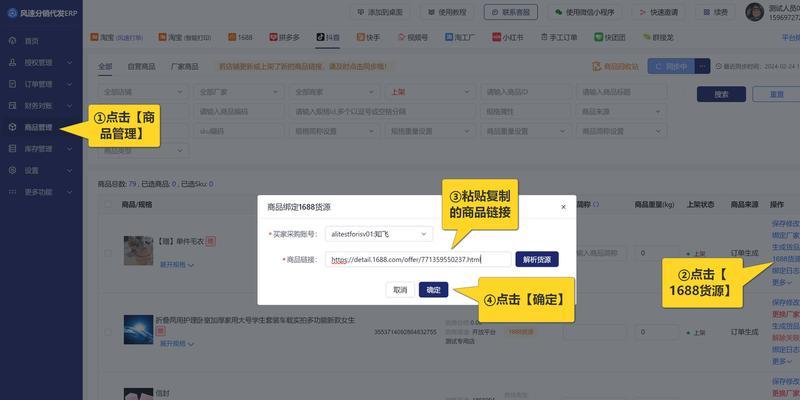Click the 1688 platform icon
The width and height of the screenshot is (800, 400).
tap(232, 37)
